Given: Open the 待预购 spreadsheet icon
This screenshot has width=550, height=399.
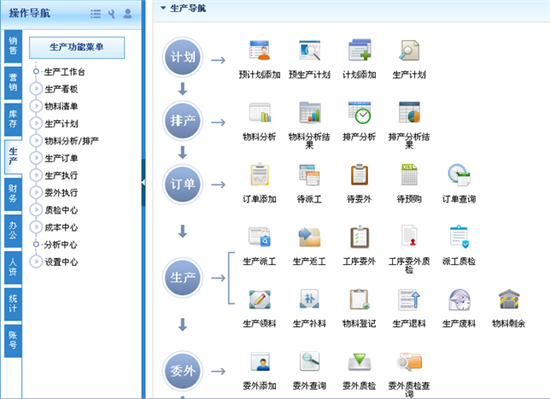Looking at the screenshot, I should [409, 175].
